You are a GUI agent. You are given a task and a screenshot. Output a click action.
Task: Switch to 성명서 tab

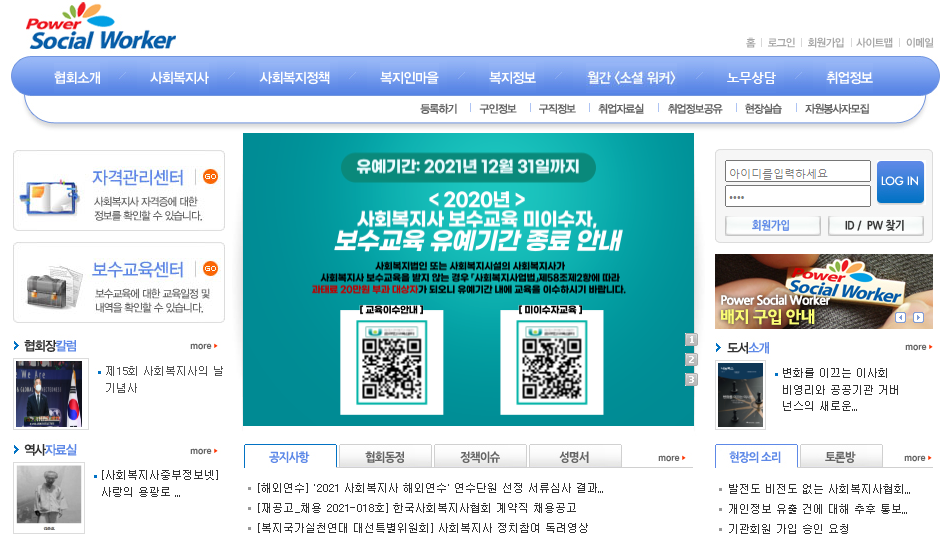(x=574, y=456)
